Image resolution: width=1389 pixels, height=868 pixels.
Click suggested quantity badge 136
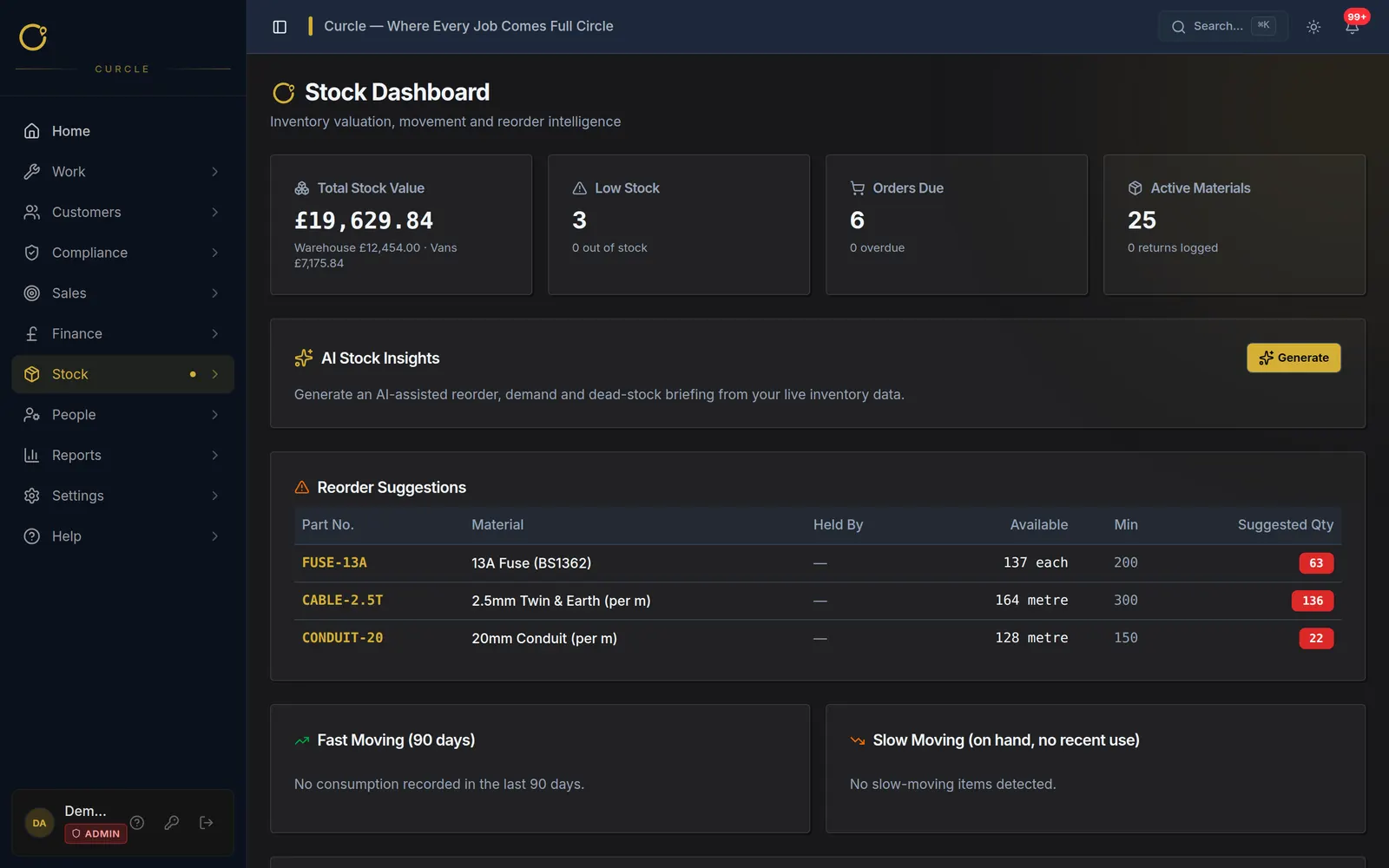tap(1313, 601)
